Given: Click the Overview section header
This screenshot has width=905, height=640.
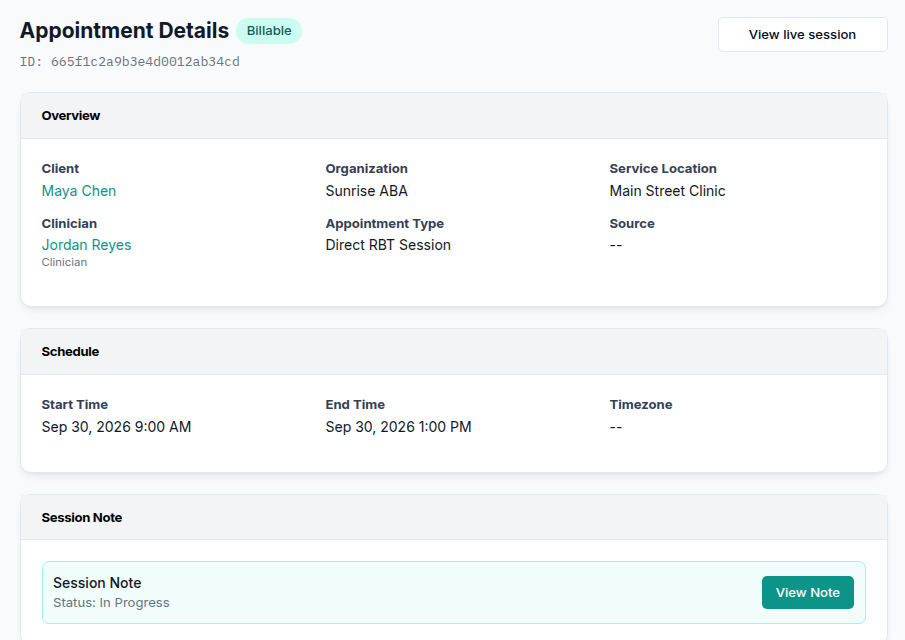Looking at the screenshot, I should tap(454, 115).
